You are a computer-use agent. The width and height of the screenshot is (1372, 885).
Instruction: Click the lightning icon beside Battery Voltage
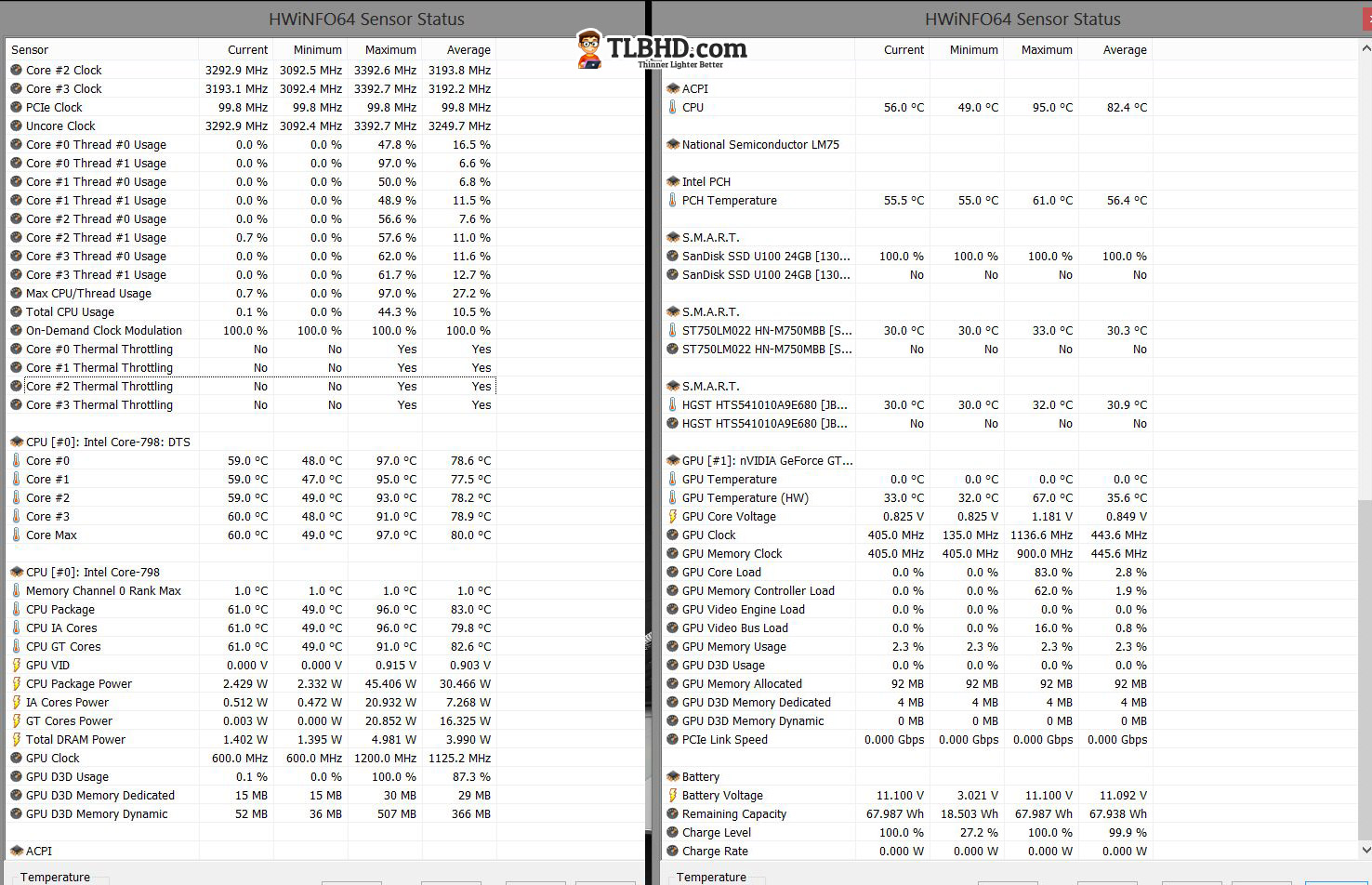tap(672, 795)
